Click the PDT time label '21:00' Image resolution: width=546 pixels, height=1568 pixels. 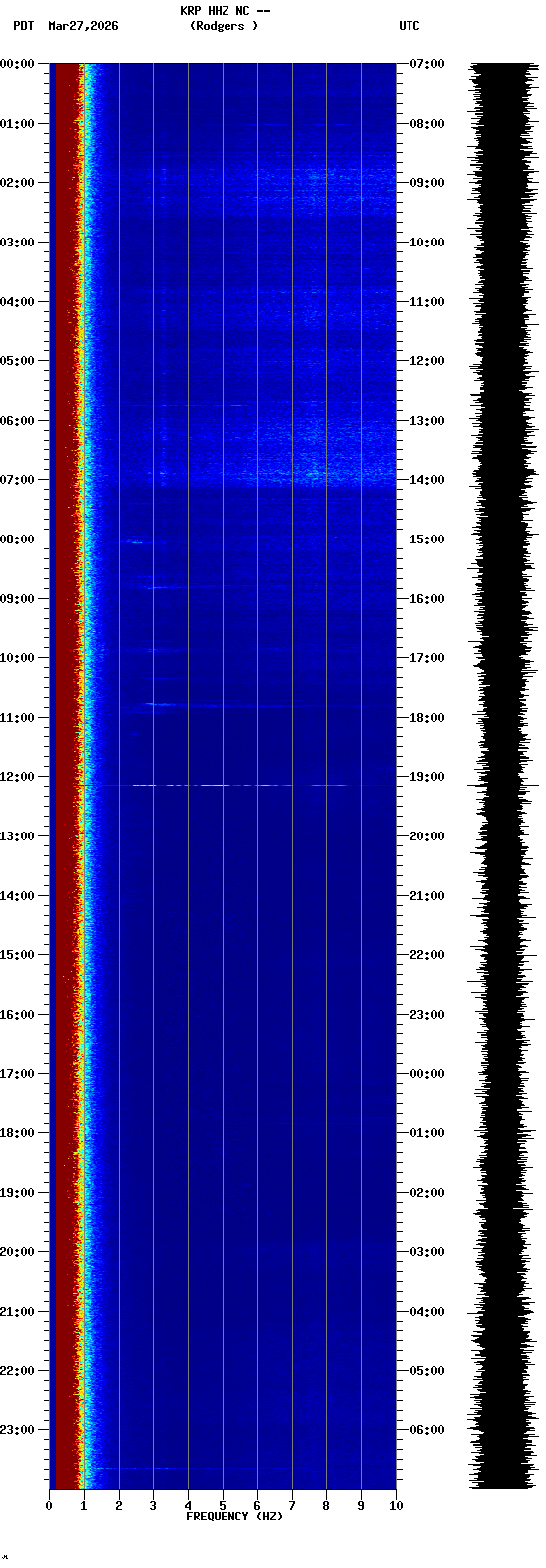point(17,1312)
